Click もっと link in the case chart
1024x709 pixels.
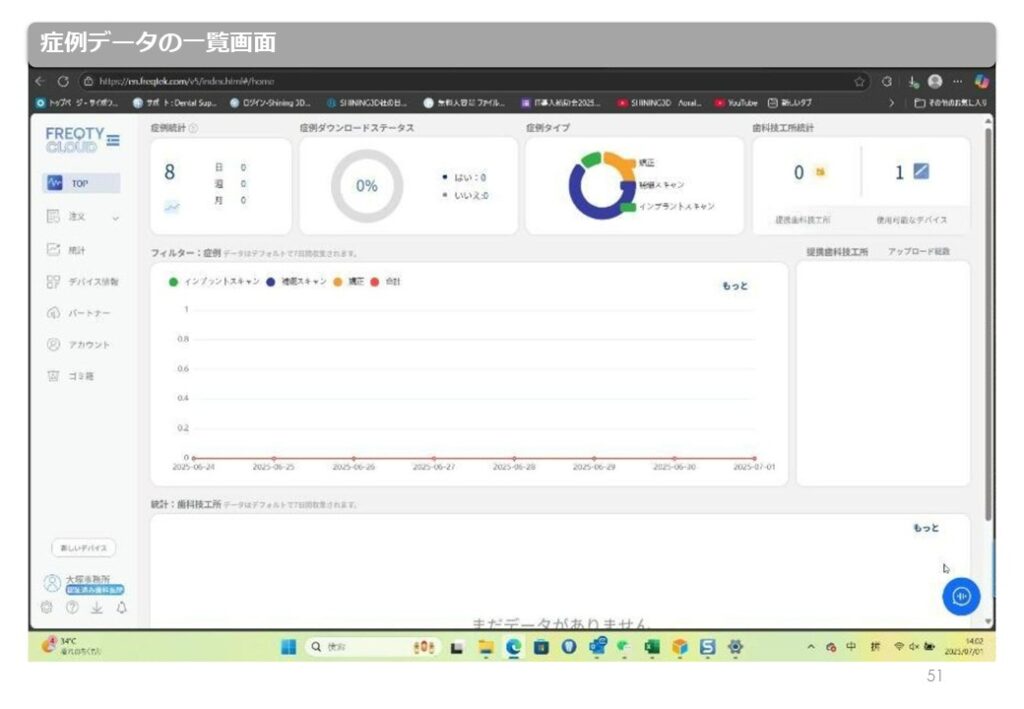point(735,286)
